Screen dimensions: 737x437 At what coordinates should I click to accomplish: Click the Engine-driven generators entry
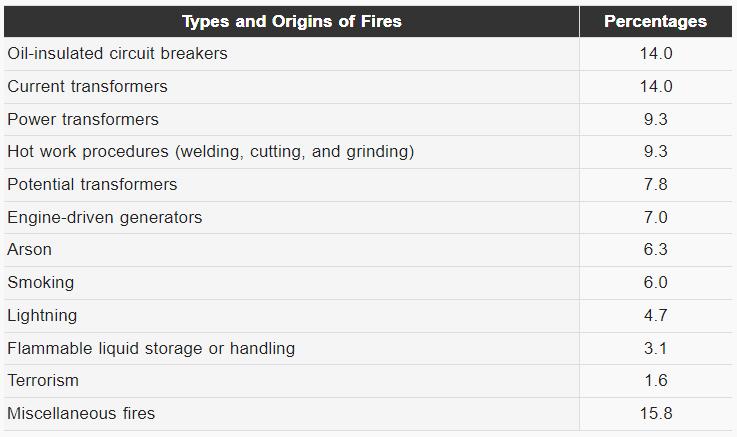click(x=105, y=218)
